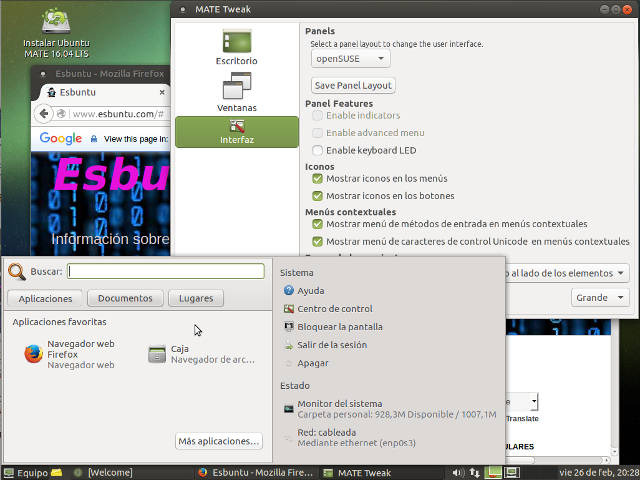Click the Translate label in Firefox
This screenshot has height=480, width=640.
pos(522,418)
